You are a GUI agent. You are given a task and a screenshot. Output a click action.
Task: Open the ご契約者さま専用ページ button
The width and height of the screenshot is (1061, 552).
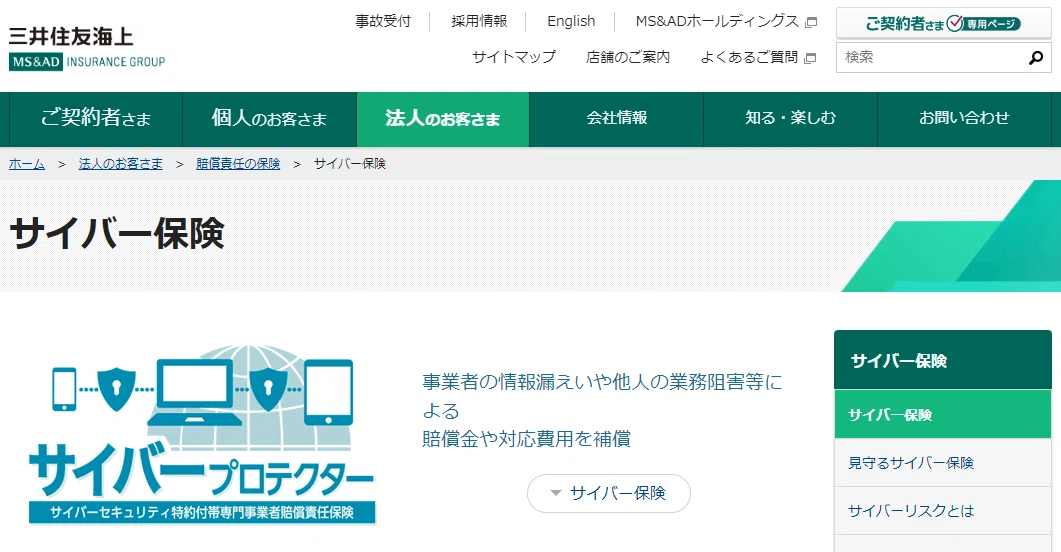(x=943, y=24)
